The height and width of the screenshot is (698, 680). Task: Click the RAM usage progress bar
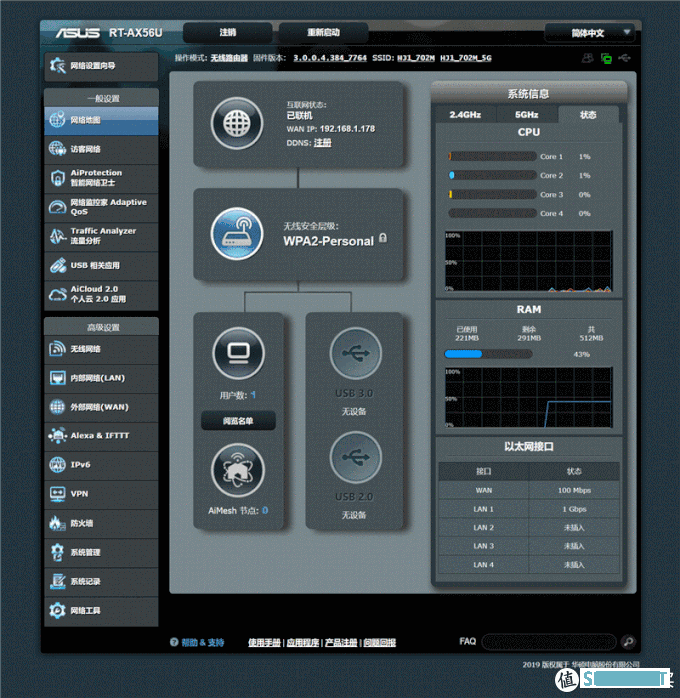pyautogui.click(x=488, y=354)
